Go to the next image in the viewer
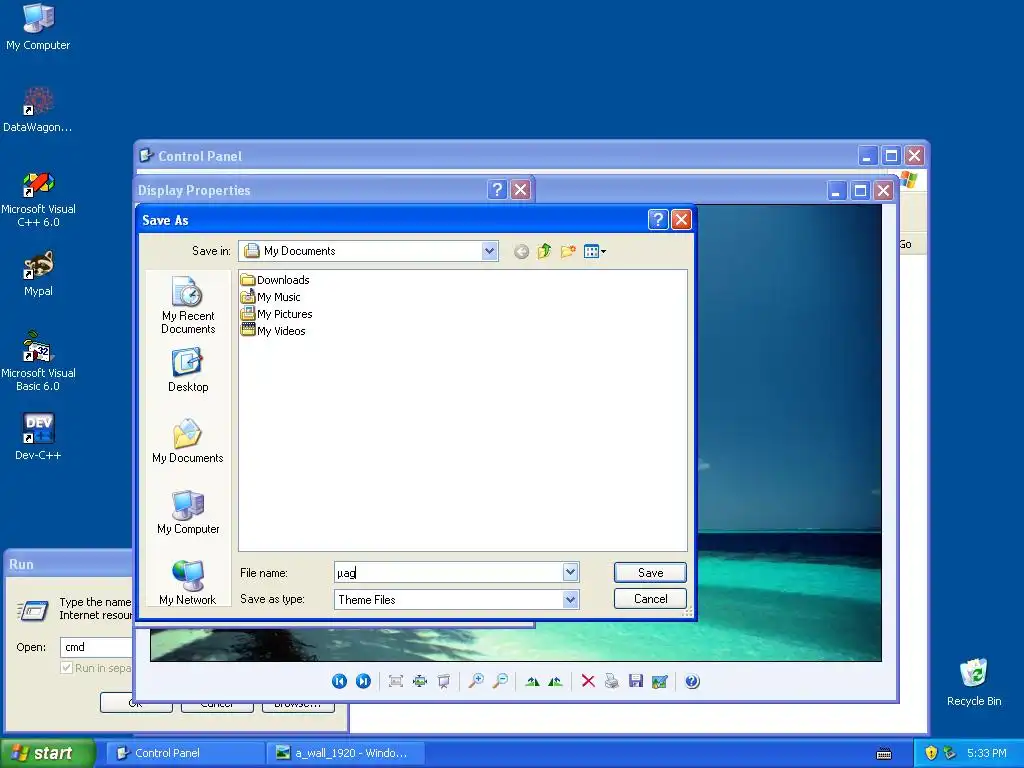 point(363,681)
